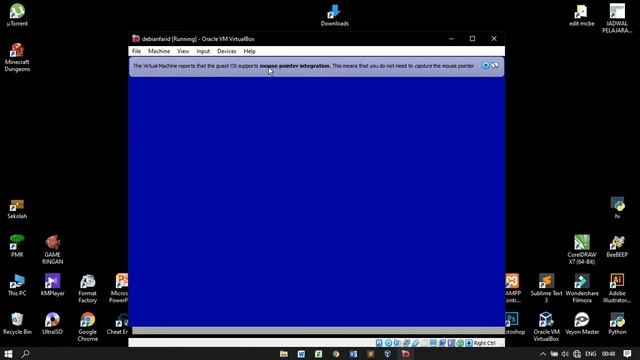Click the recording status bar icon
The width and height of the screenshot is (640, 360).
tap(442, 343)
